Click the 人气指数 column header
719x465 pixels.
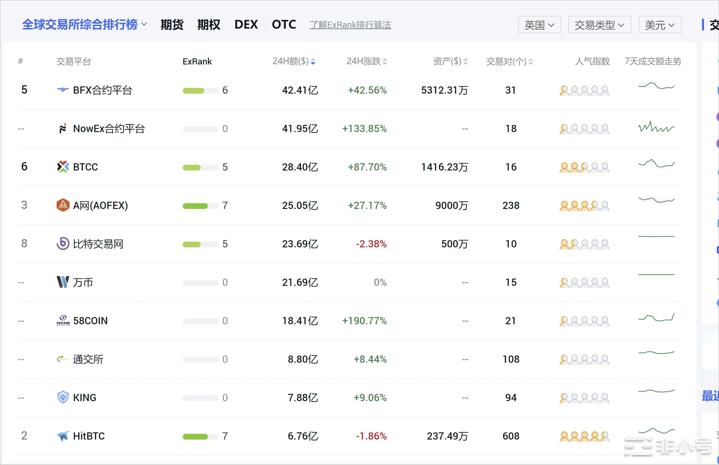592,61
